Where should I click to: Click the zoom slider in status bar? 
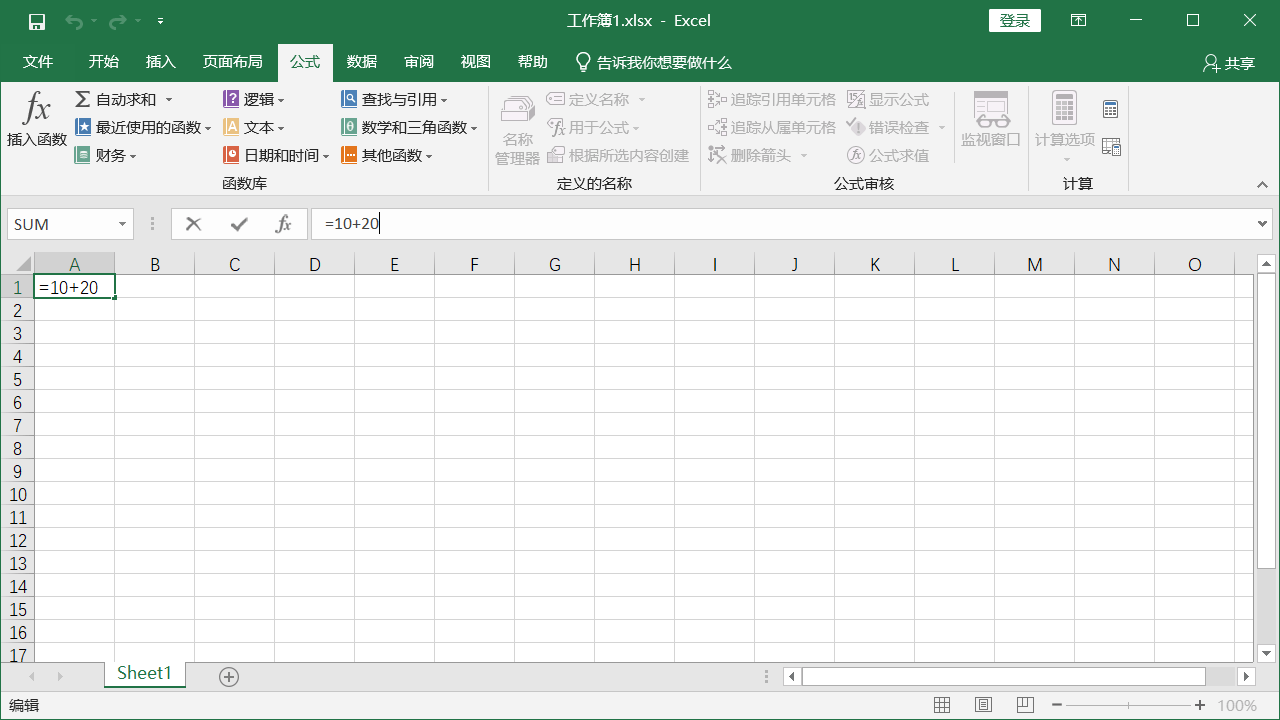coord(1129,705)
